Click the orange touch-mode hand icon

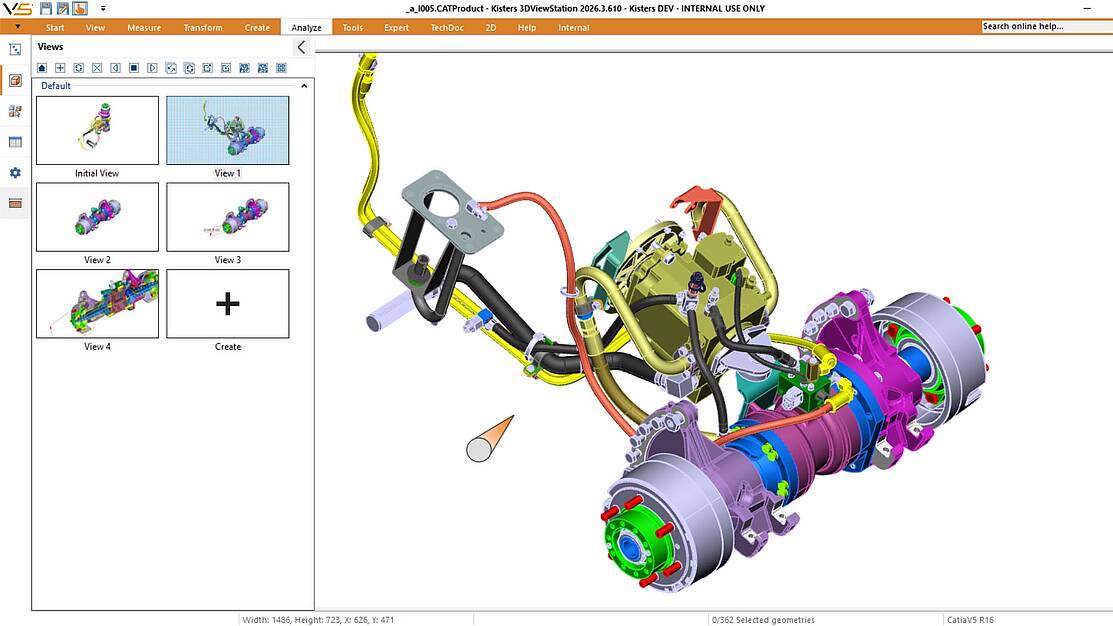pos(80,9)
